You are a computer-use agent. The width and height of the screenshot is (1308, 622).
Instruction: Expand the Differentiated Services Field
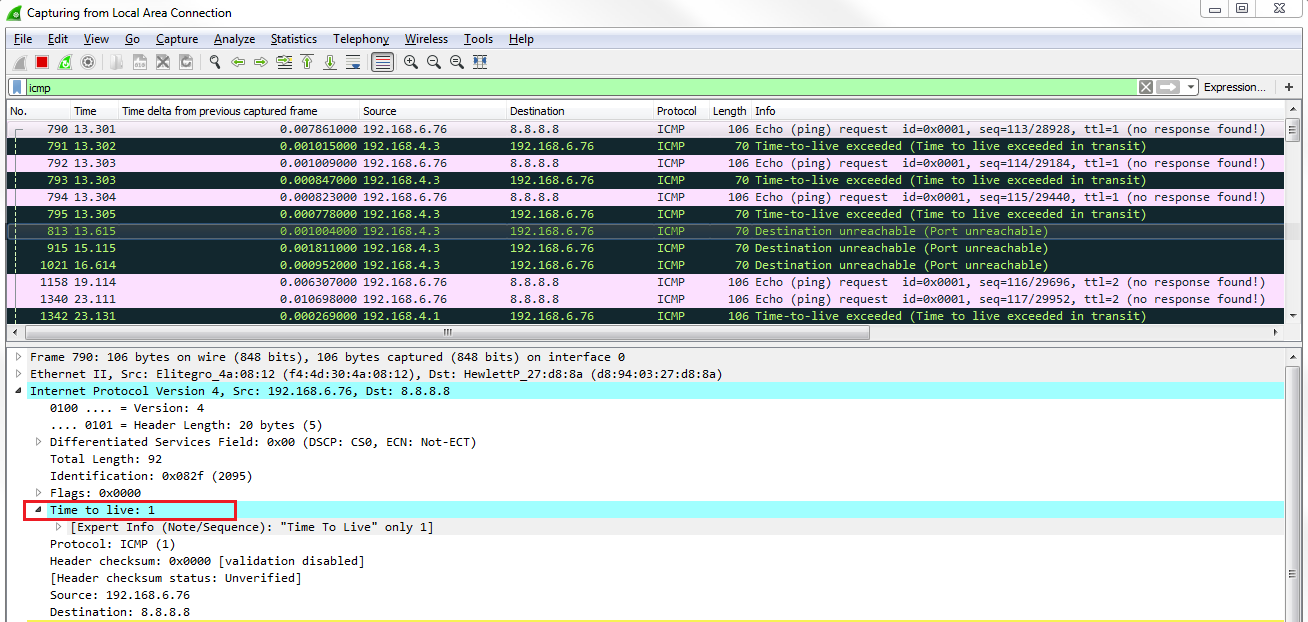(39, 442)
